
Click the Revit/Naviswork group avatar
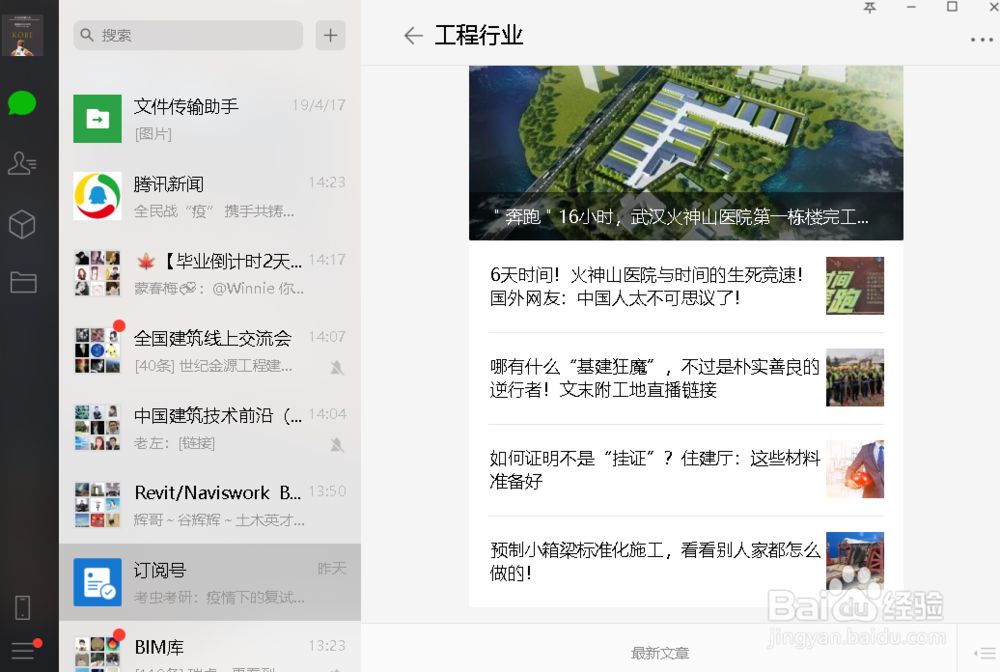point(98,504)
